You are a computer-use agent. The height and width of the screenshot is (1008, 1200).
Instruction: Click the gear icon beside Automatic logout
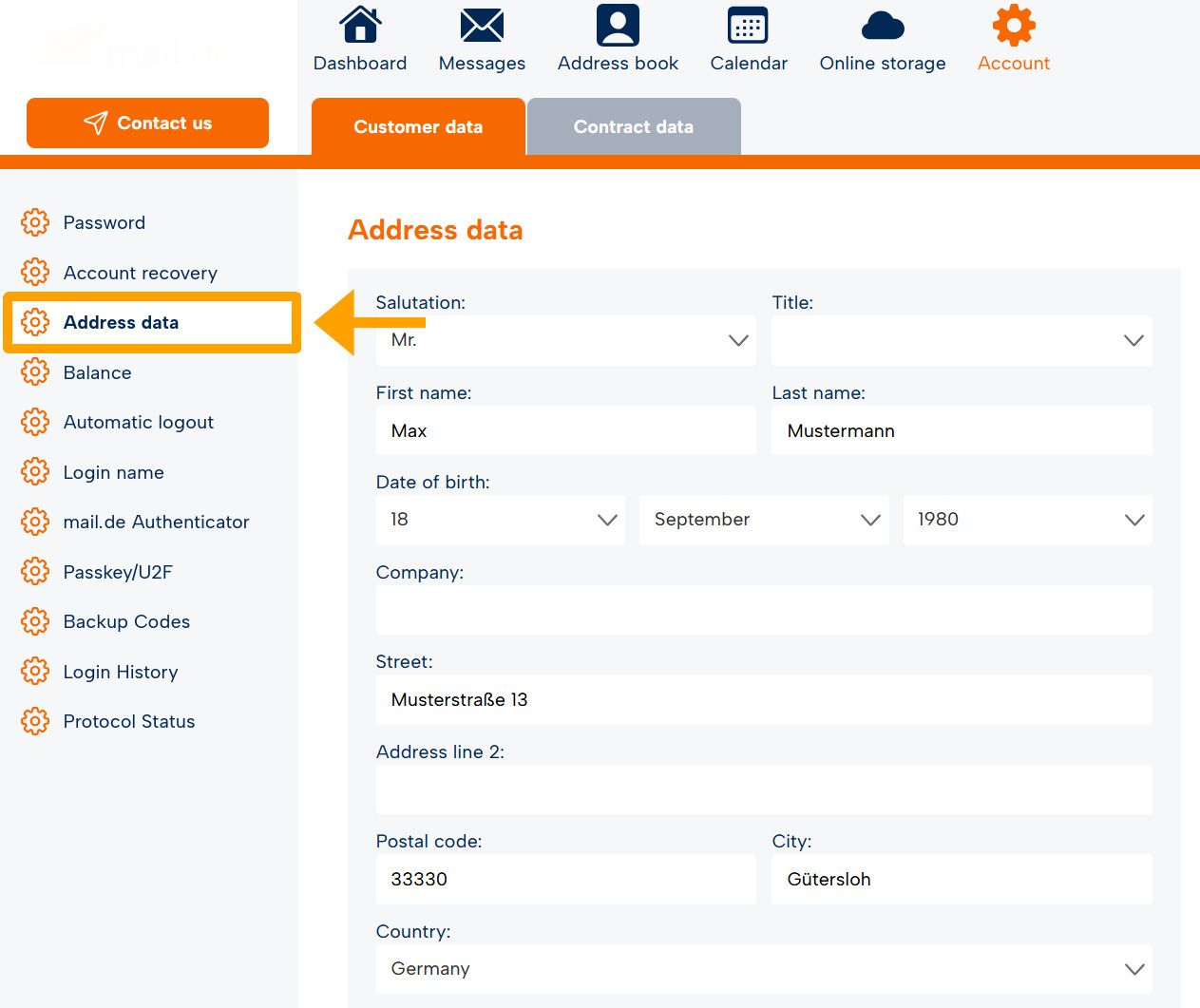pyautogui.click(x=35, y=422)
